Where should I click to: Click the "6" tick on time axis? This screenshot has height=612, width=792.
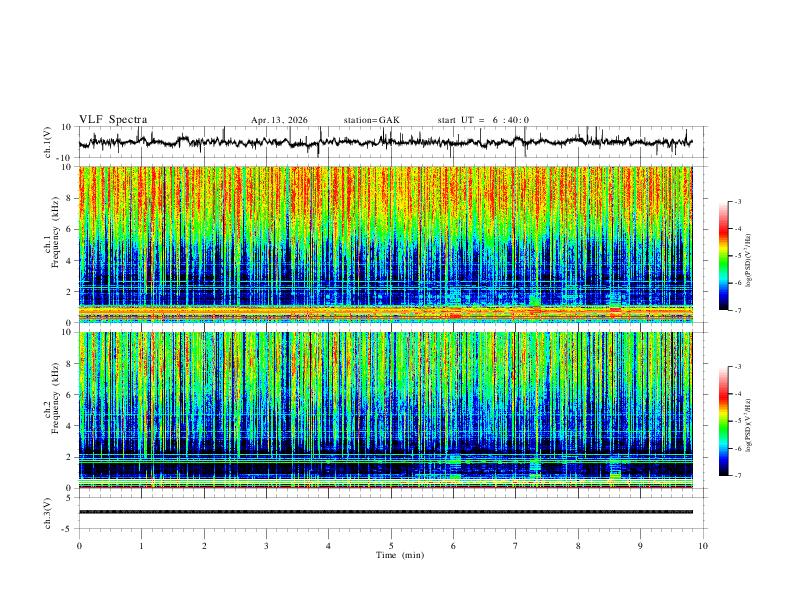(x=454, y=546)
